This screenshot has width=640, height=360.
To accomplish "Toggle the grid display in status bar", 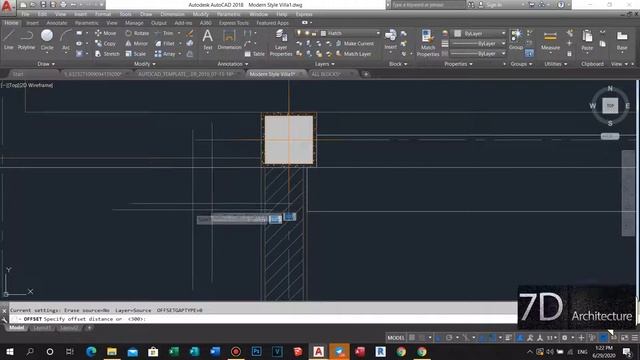I will click(412, 338).
